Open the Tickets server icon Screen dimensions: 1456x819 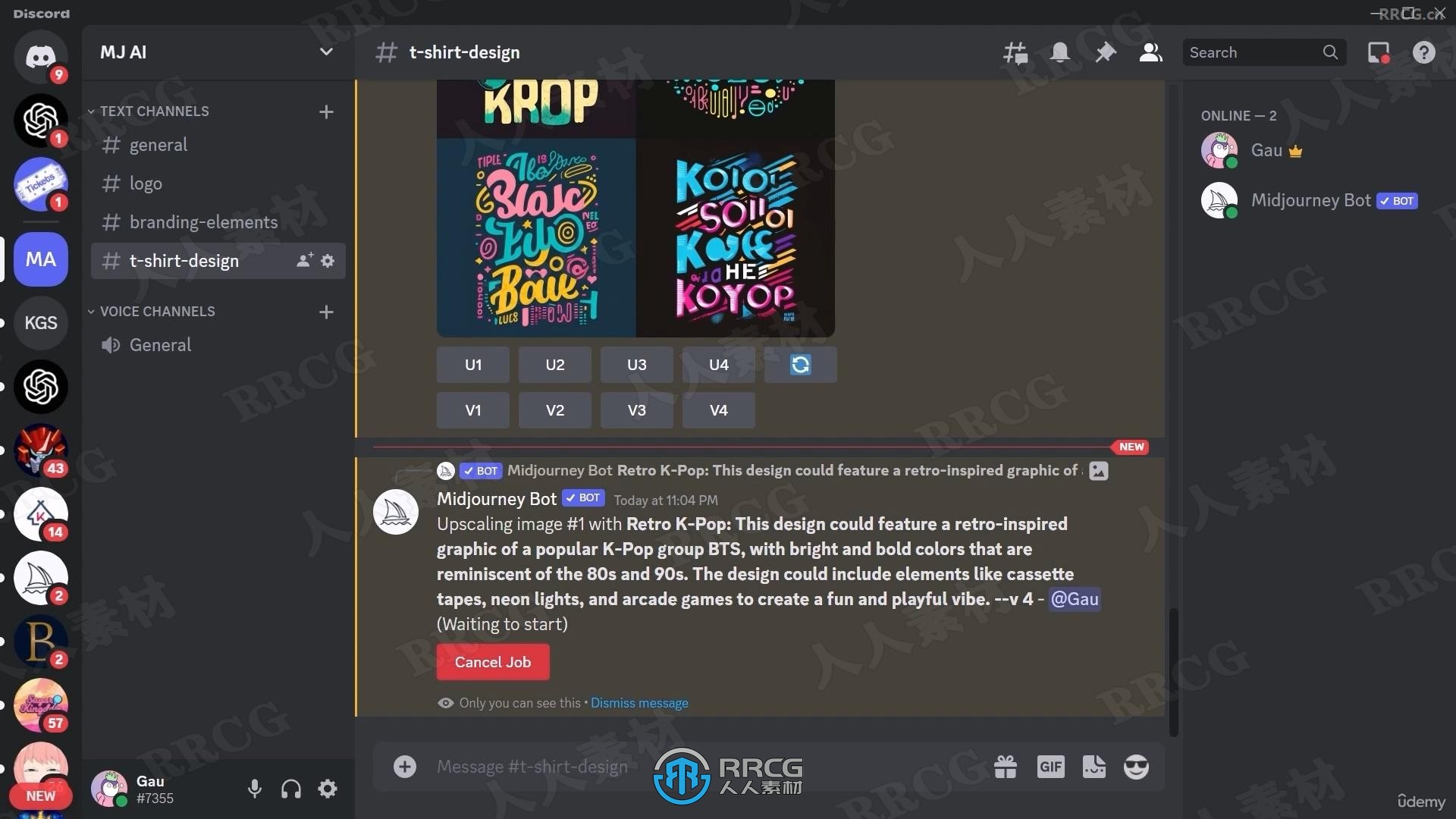point(41,184)
